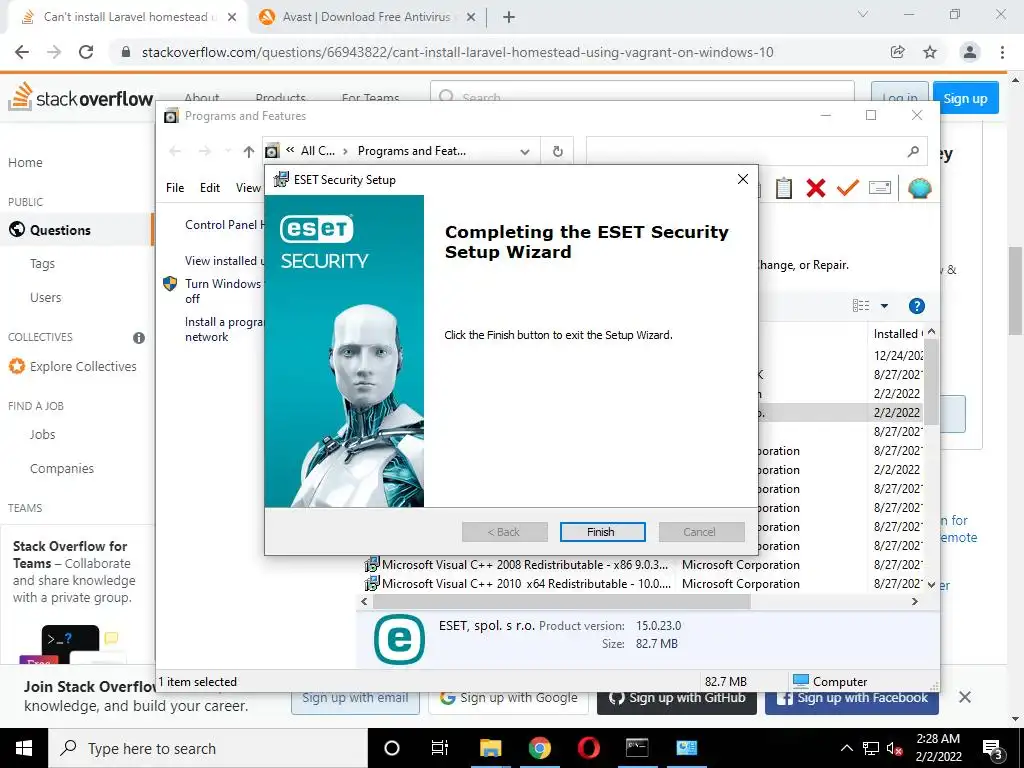Click Sign up with Facebook button

(x=852, y=699)
